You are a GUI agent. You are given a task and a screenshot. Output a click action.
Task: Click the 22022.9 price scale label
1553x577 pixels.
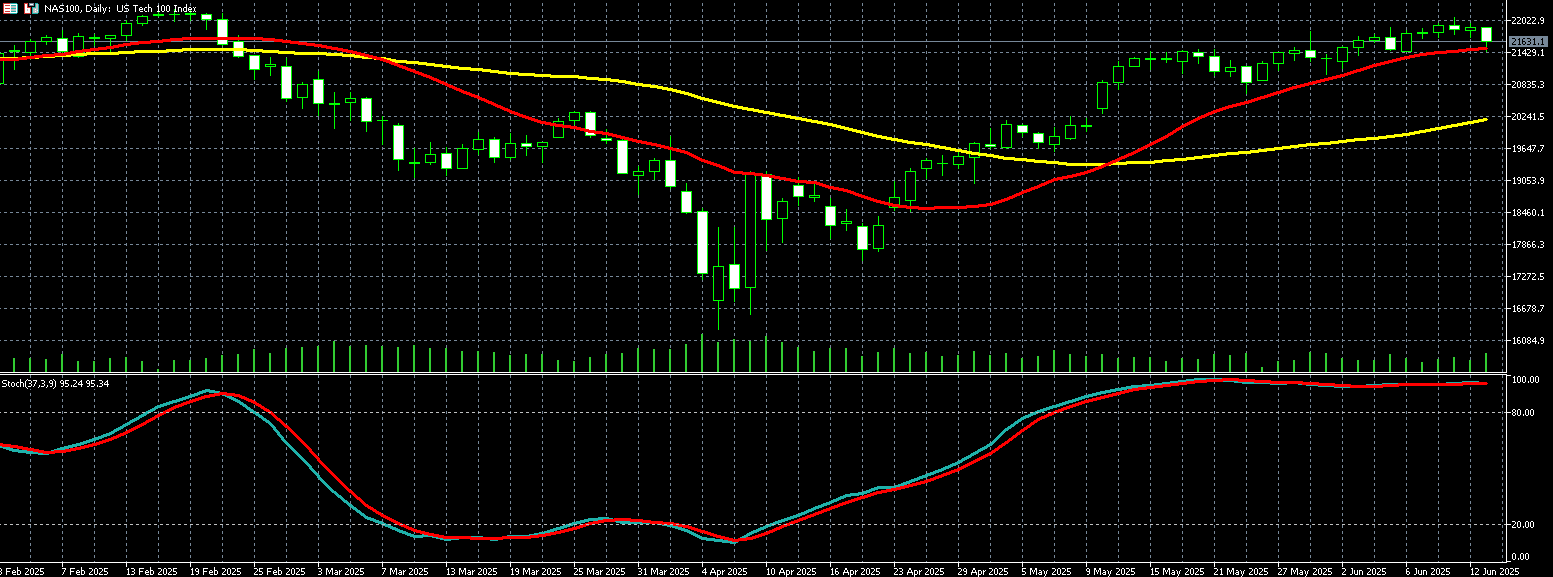click(x=1529, y=21)
